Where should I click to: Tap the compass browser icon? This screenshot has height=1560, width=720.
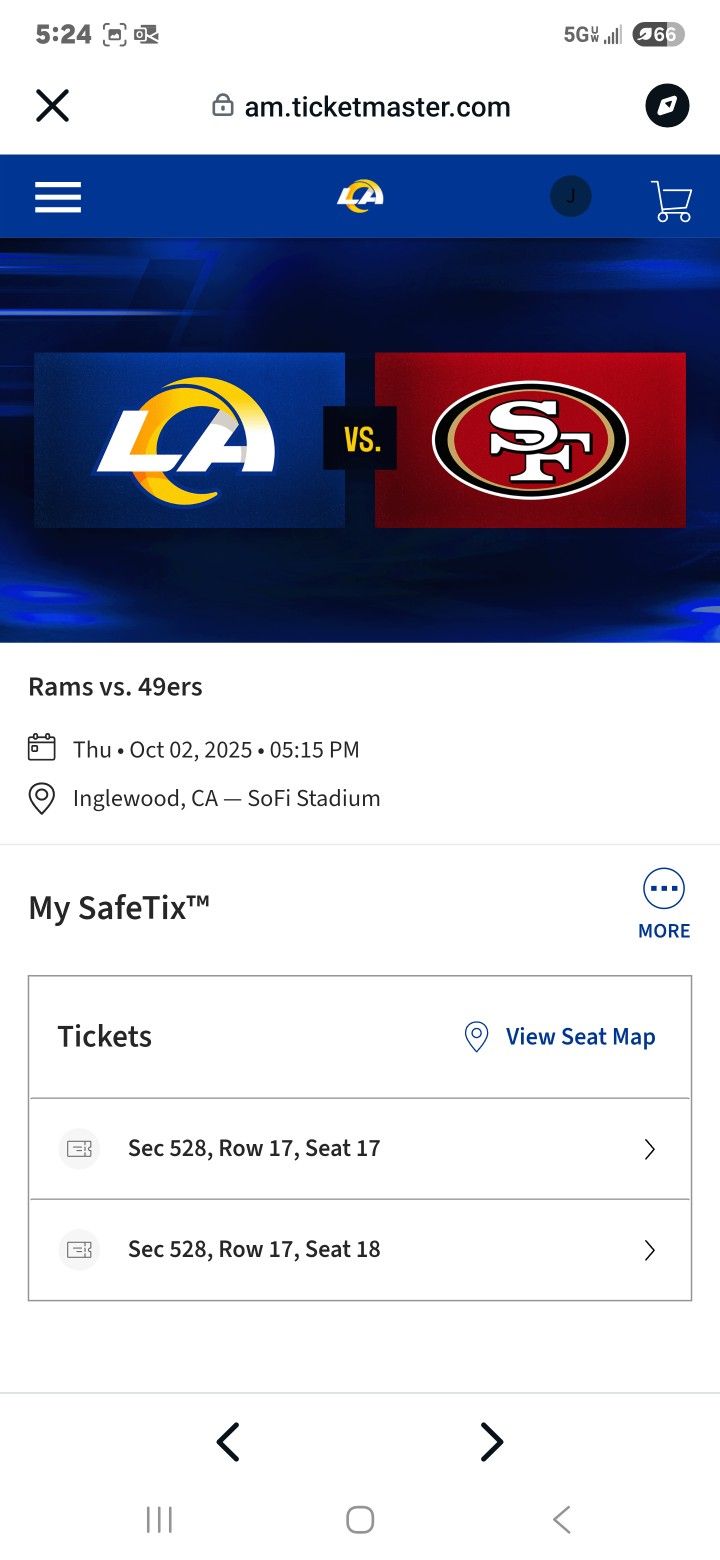pyautogui.click(x=667, y=106)
